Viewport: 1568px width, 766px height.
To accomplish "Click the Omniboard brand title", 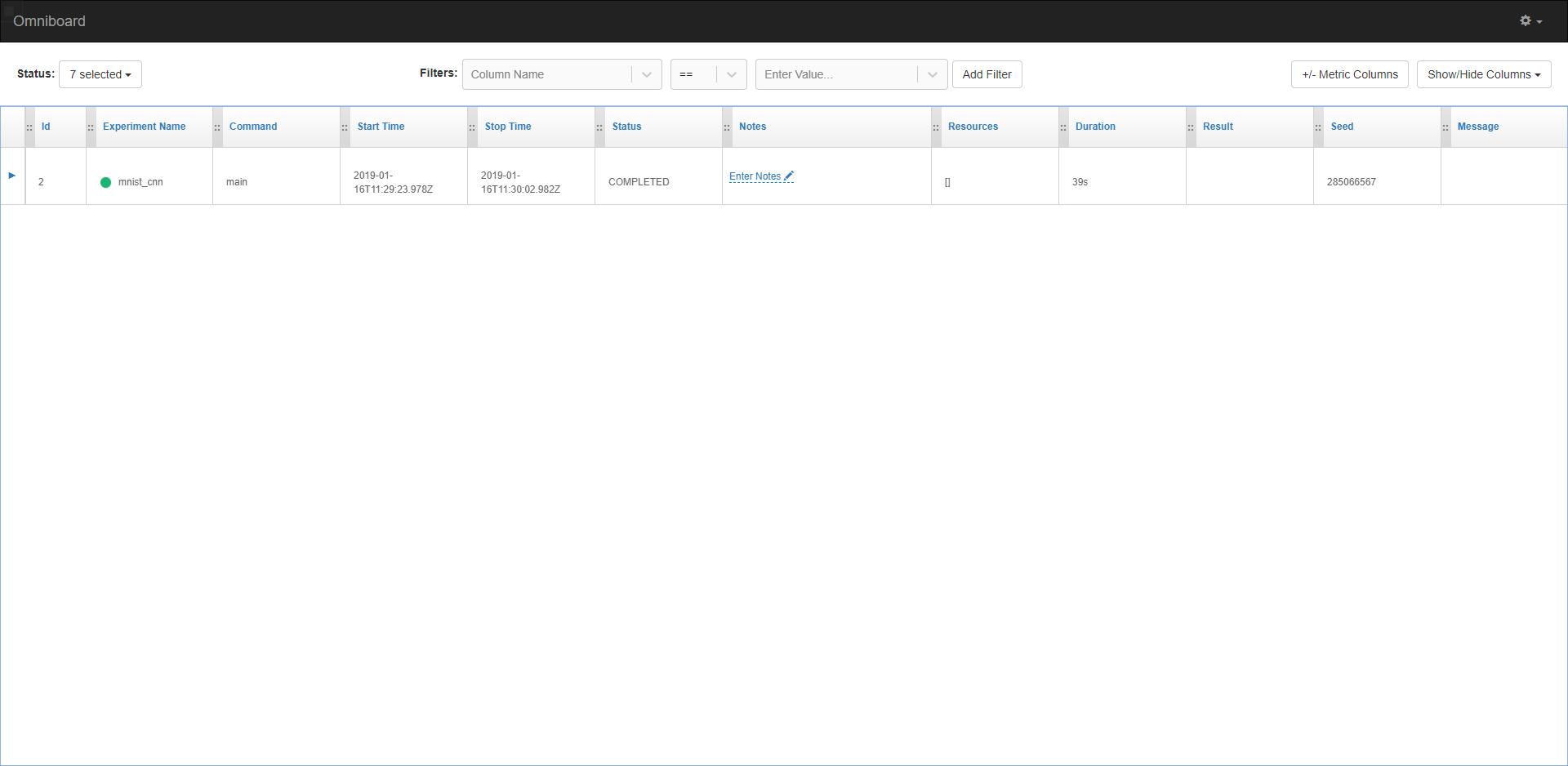I will (x=49, y=21).
